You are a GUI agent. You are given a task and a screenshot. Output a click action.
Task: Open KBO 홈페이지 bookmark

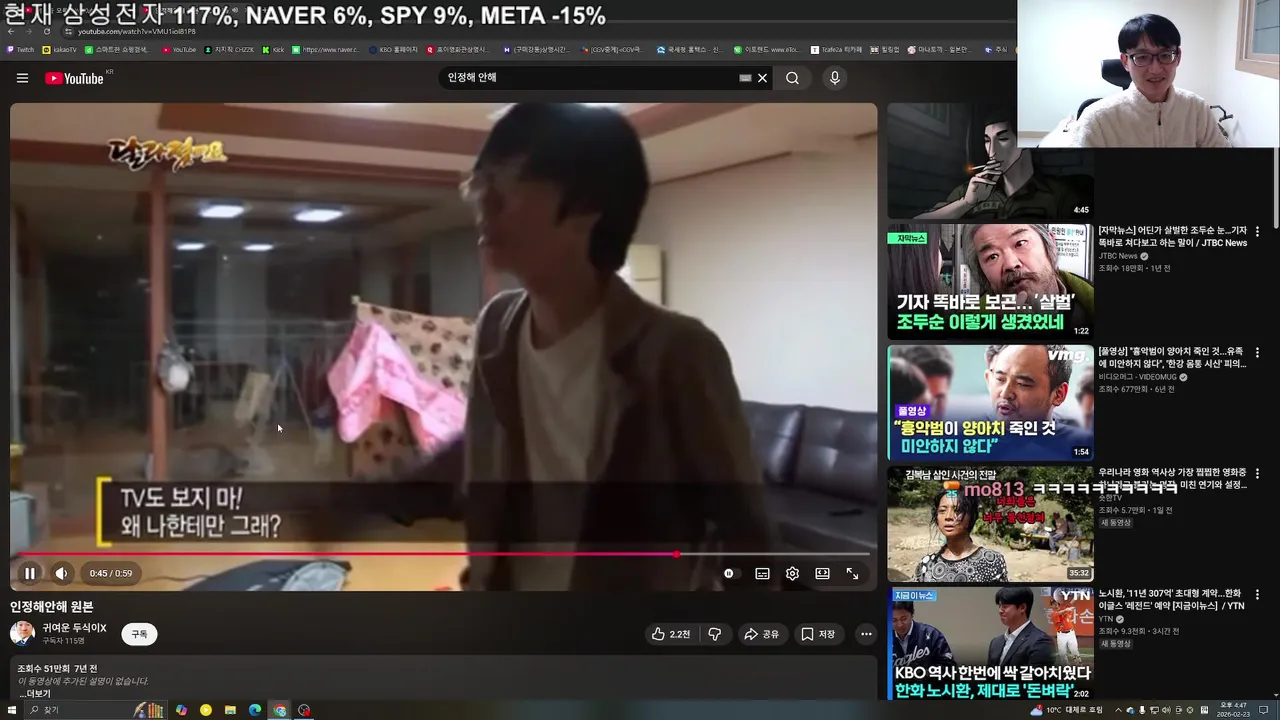[x=393, y=49]
